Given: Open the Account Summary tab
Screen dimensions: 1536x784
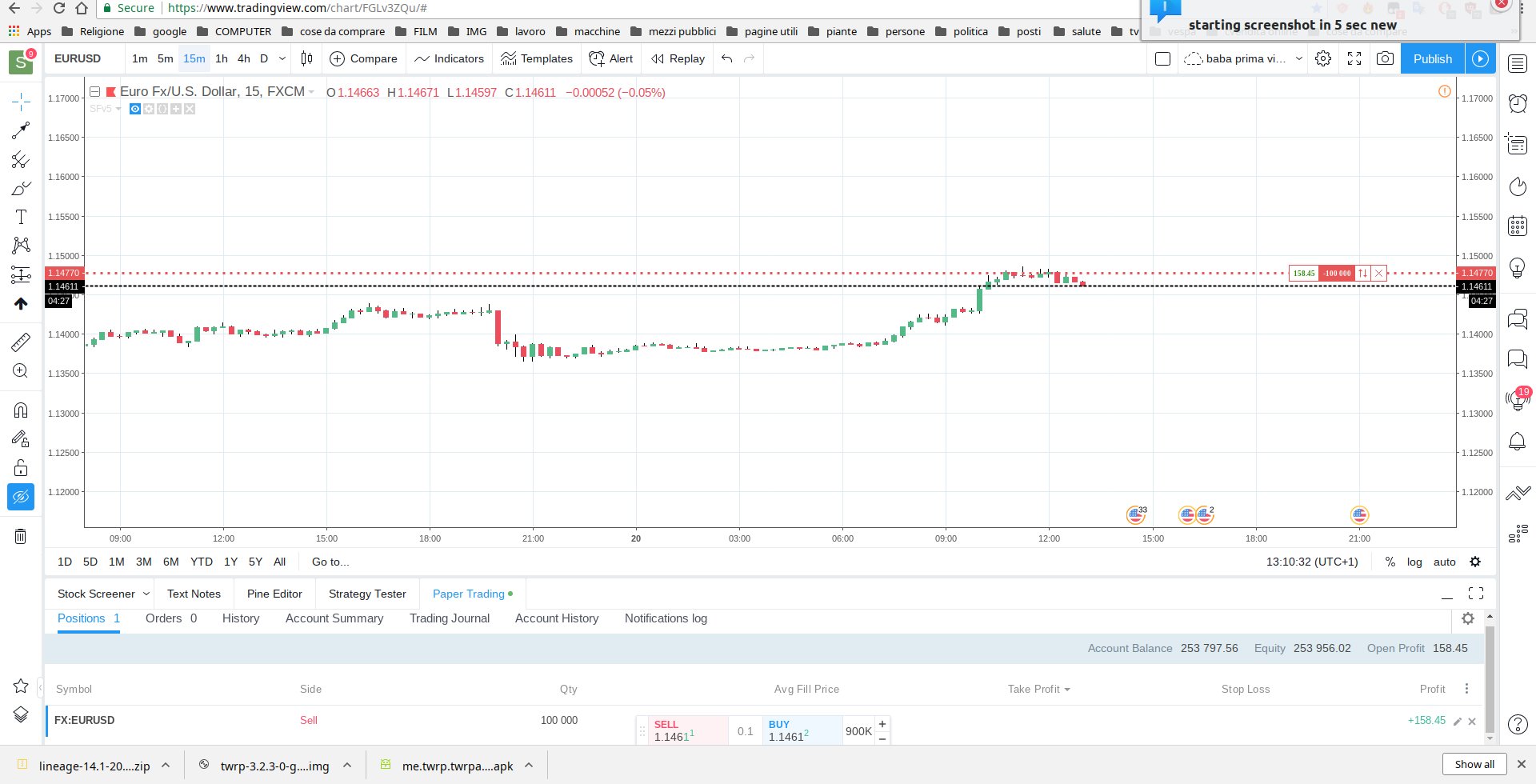Looking at the screenshot, I should [334, 618].
